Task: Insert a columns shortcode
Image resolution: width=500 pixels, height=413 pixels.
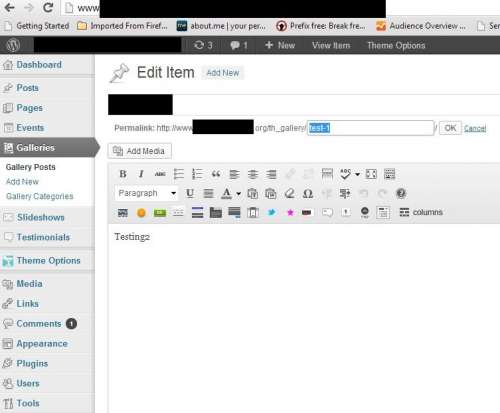Action: (x=421, y=212)
